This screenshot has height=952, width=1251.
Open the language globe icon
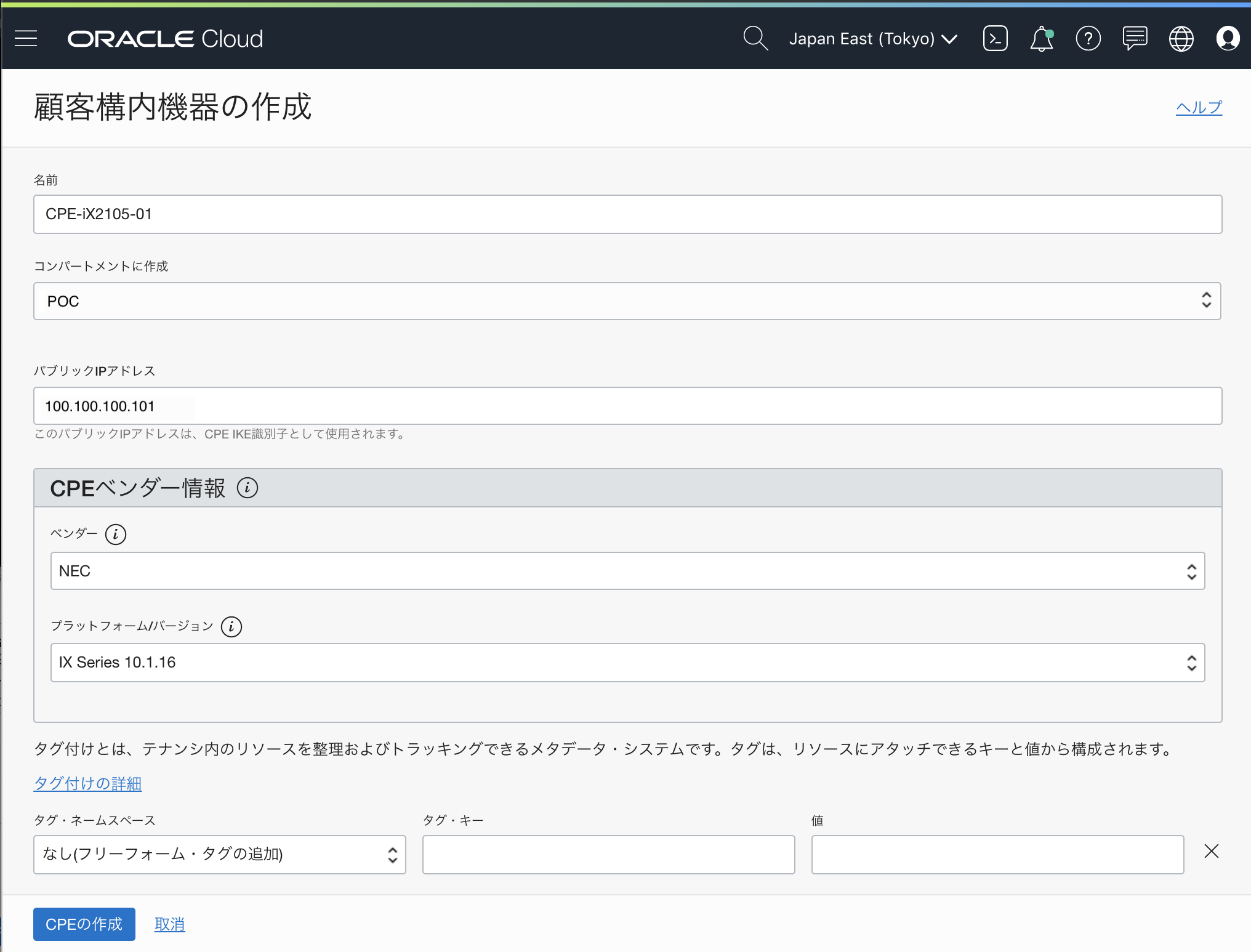click(x=1181, y=38)
